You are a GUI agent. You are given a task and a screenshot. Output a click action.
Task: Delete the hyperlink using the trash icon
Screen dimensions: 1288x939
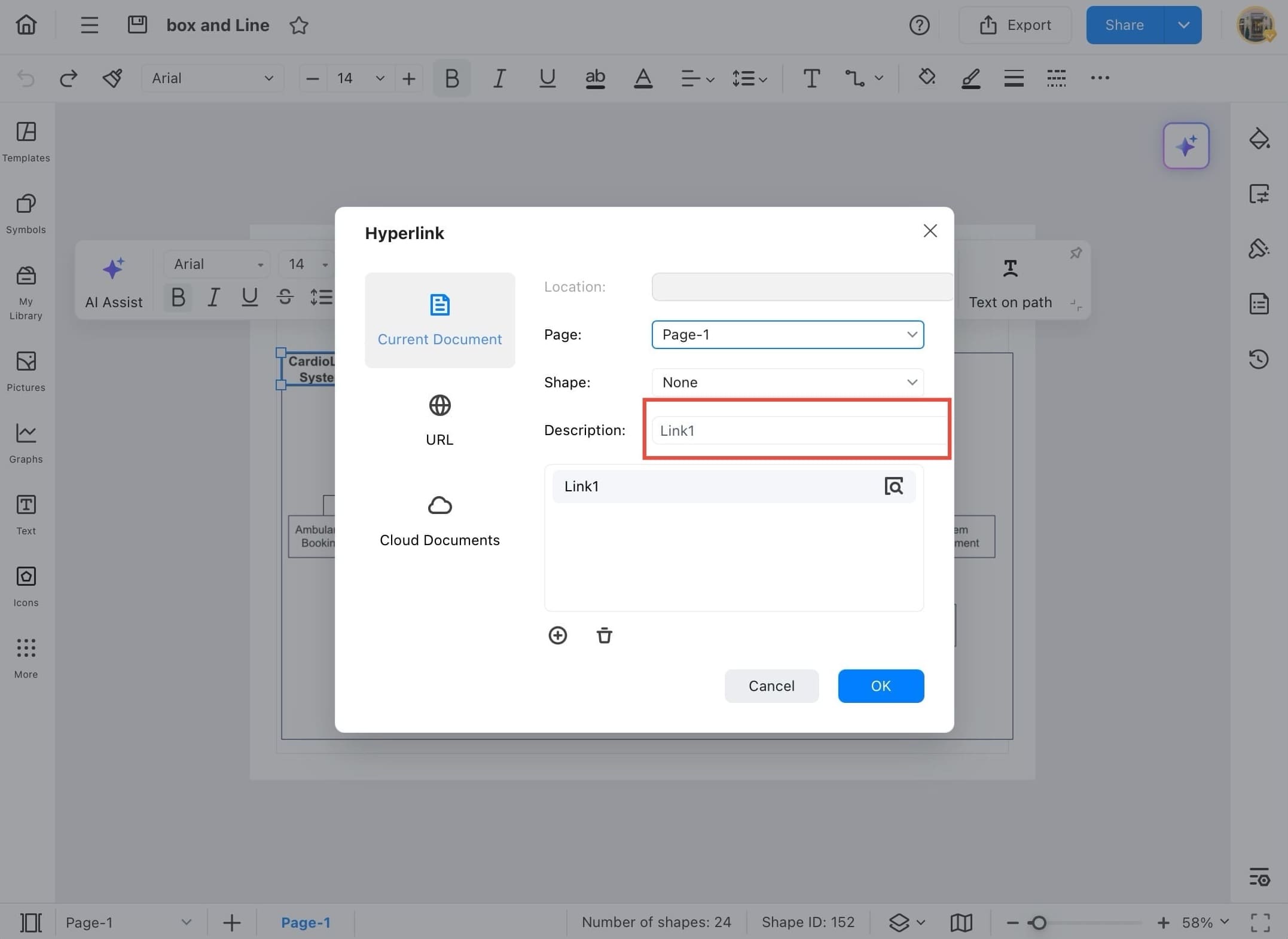(x=604, y=635)
